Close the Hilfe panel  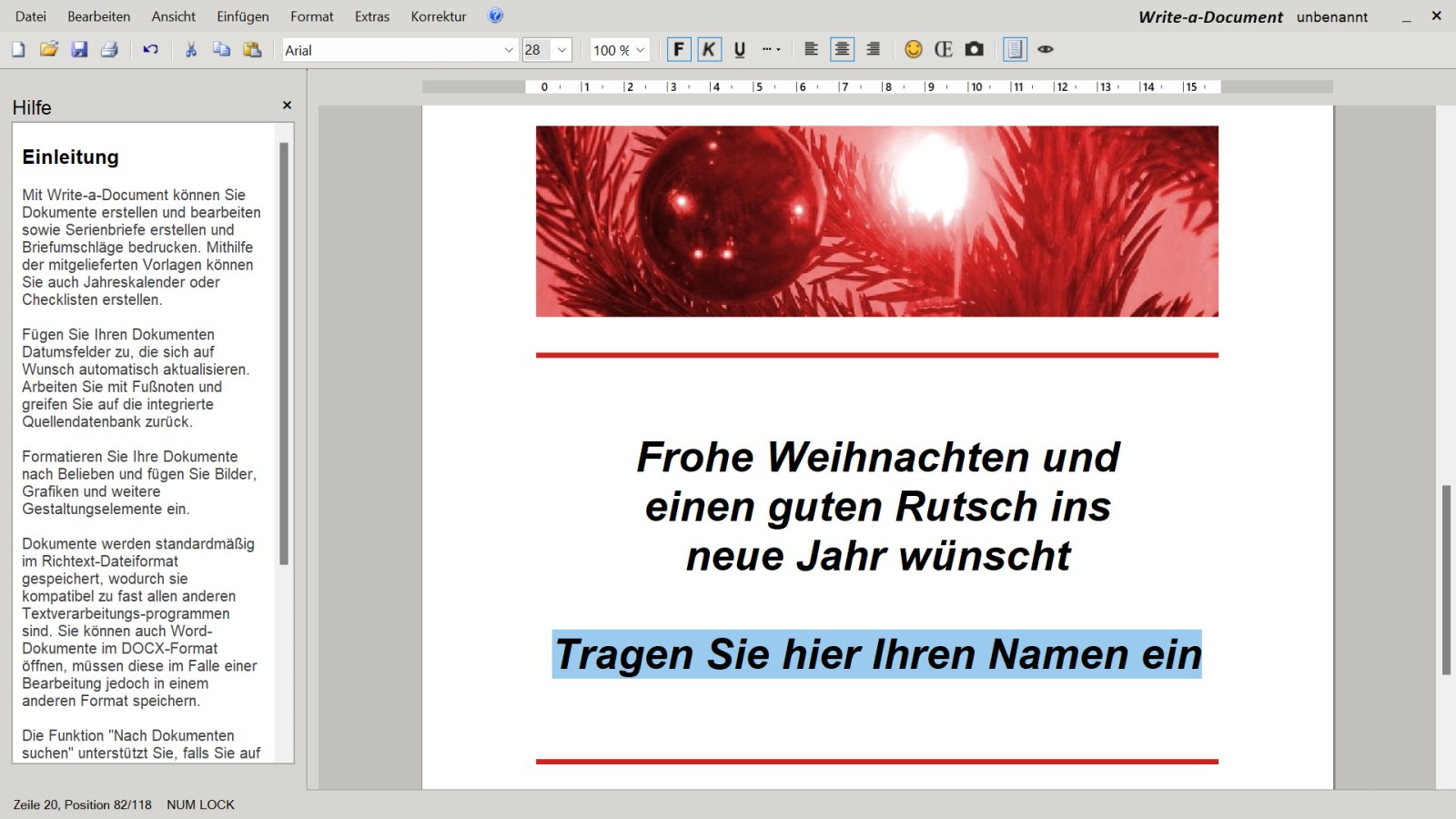tap(287, 106)
